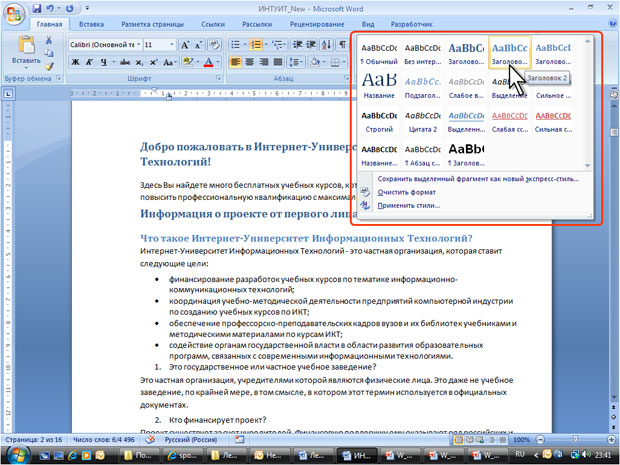The image size is (620, 465).
Task: Open the Разметка страницы tab
Action: (x=152, y=24)
